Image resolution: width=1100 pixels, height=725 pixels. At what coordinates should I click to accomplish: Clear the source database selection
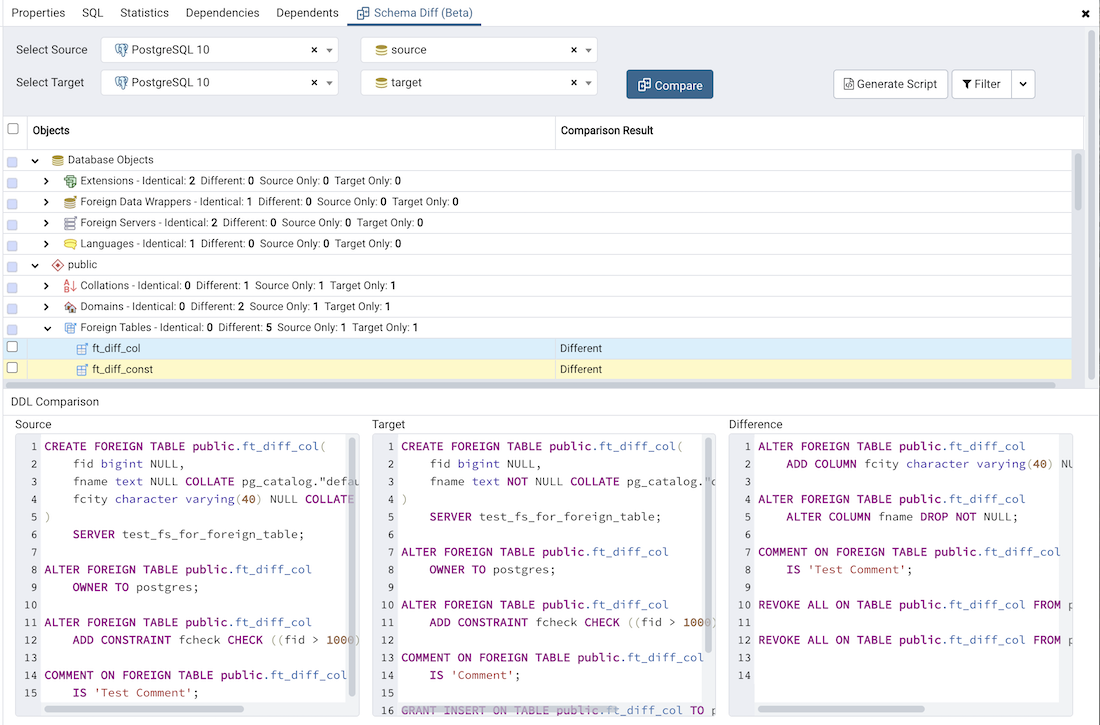point(573,50)
